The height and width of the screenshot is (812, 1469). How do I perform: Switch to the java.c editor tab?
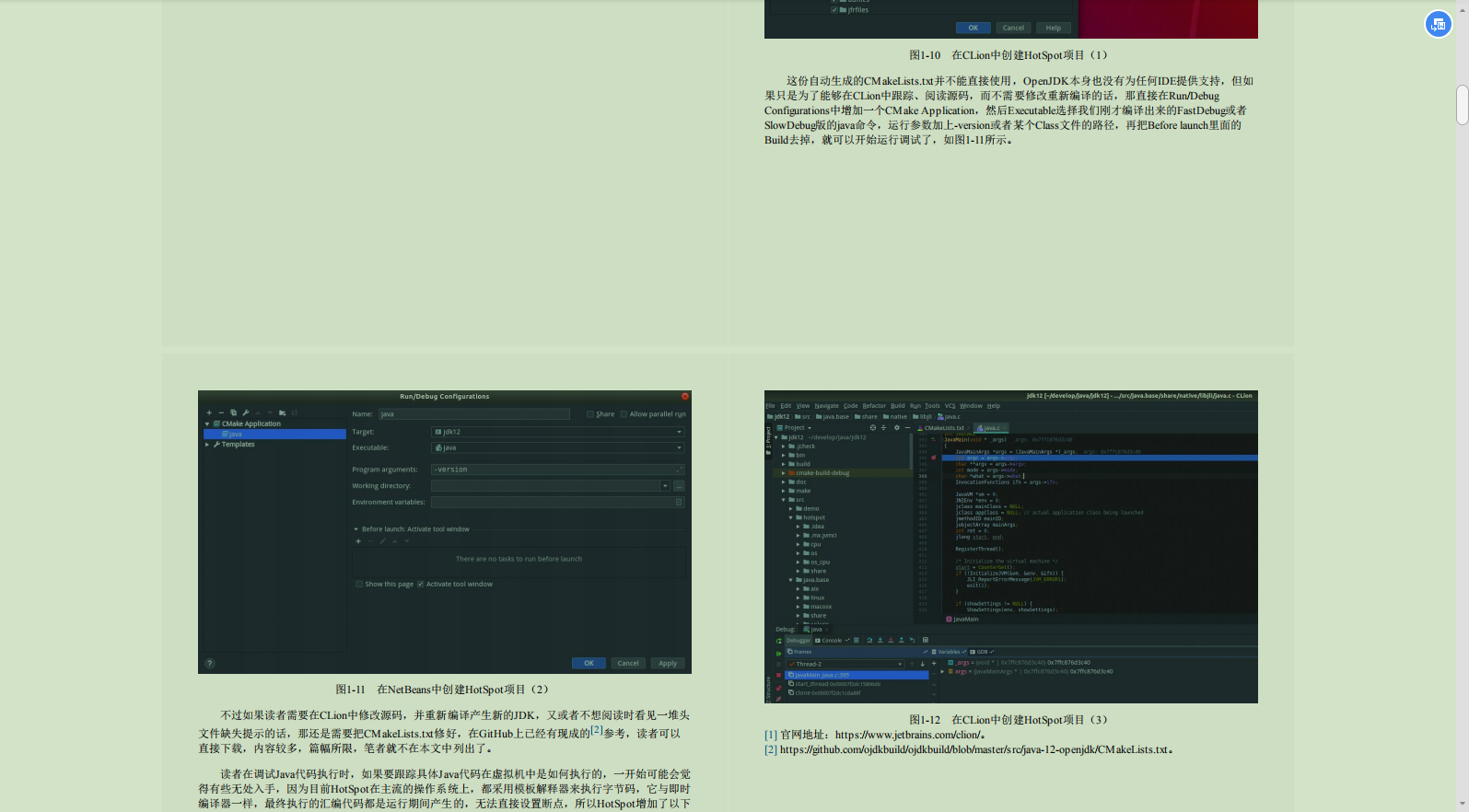989,428
